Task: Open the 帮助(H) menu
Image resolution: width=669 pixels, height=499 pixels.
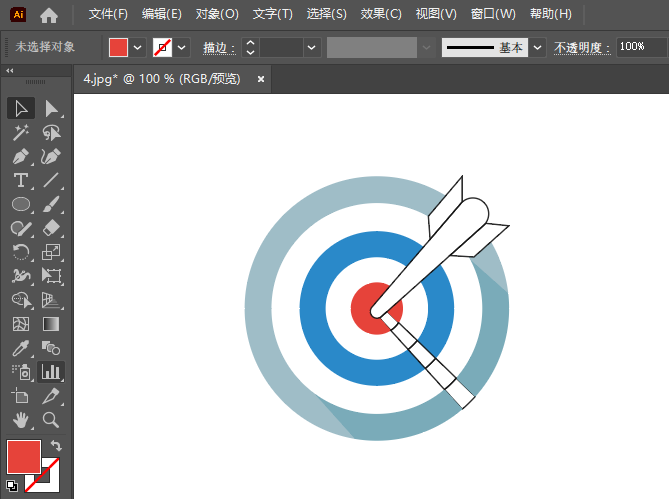Action: coord(551,15)
